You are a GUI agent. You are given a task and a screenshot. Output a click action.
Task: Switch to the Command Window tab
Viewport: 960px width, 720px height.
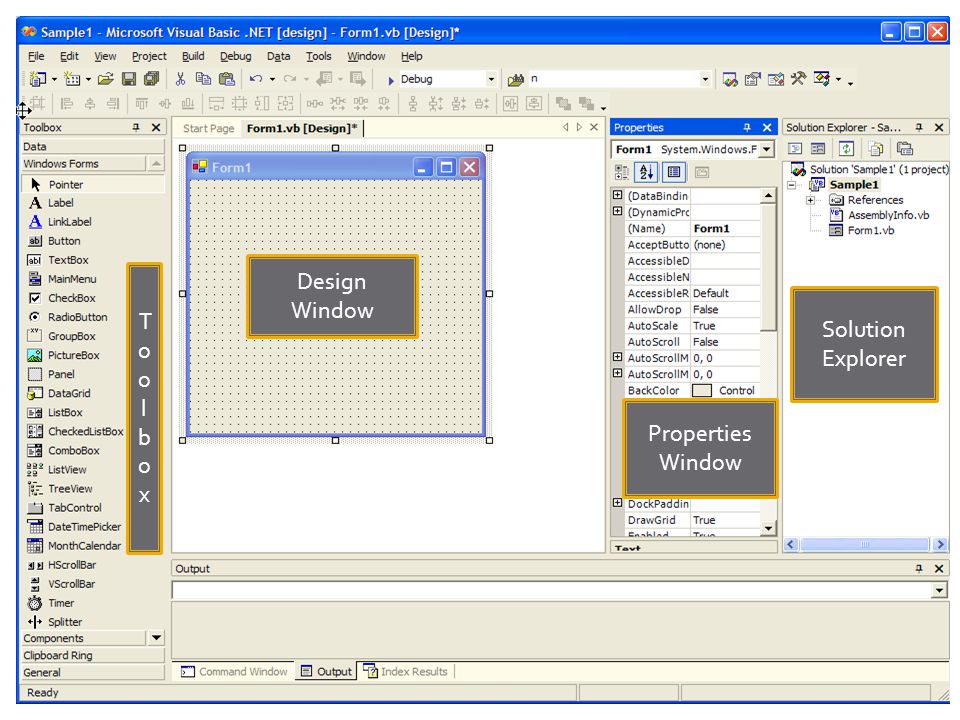tap(234, 672)
